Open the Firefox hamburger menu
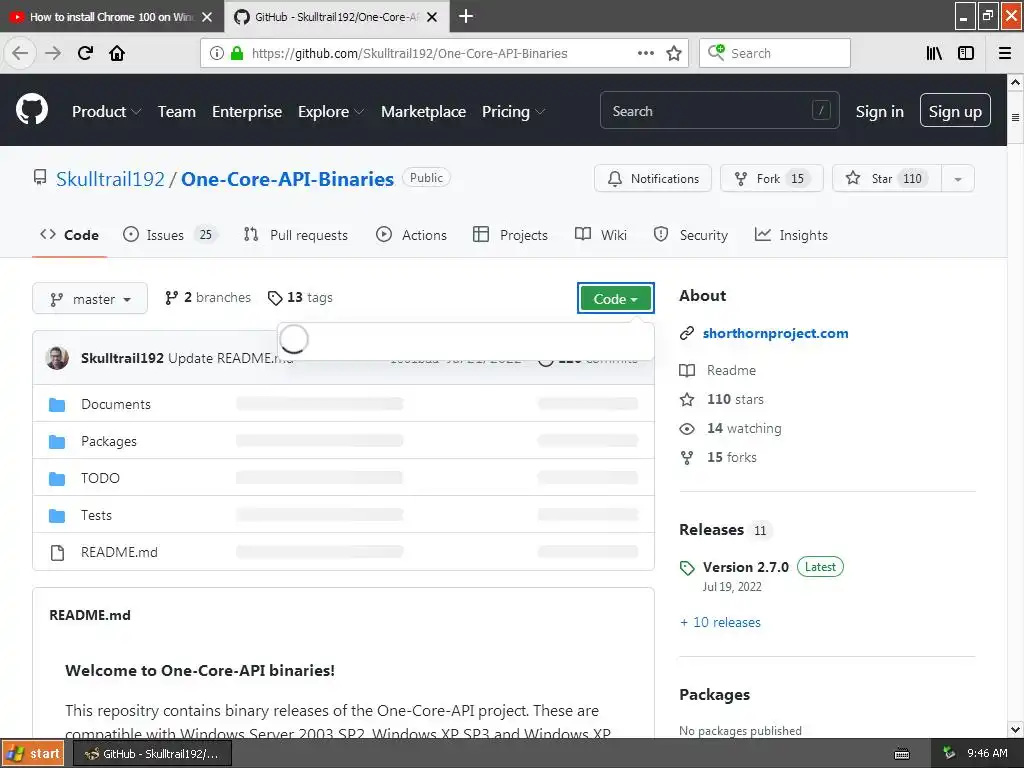The height and width of the screenshot is (768, 1024). [1005, 53]
